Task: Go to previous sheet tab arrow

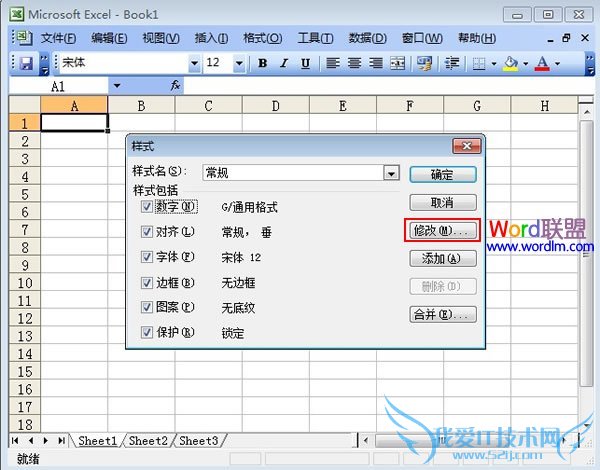Action: click(31, 441)
